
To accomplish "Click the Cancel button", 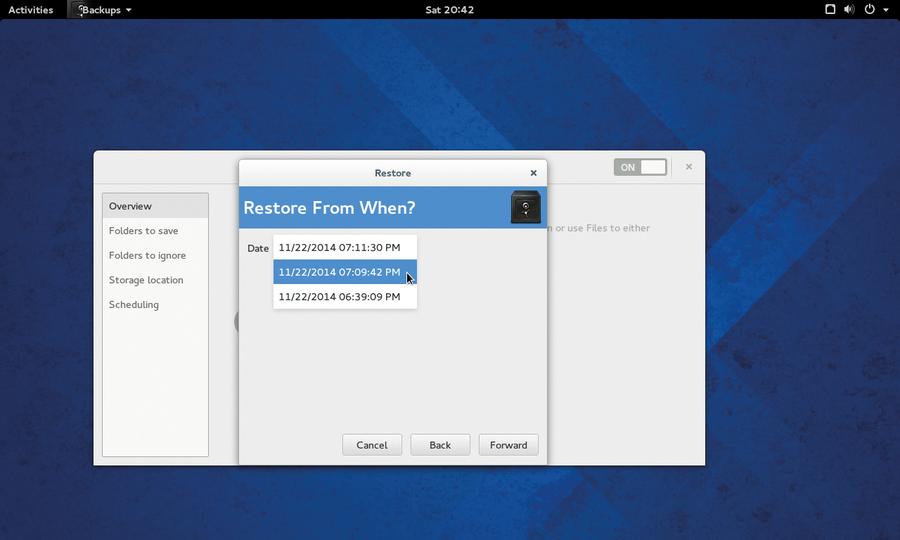I will (372, 445).
